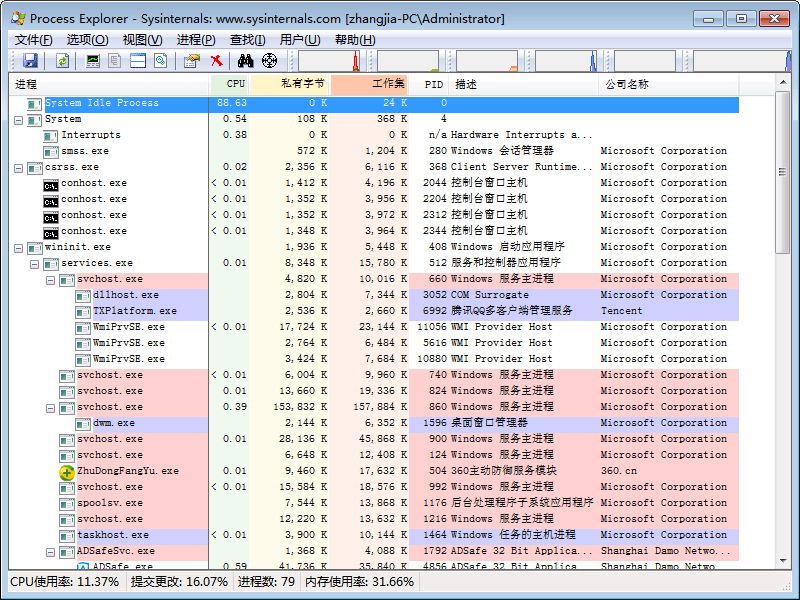Open the 文件(F) menu

33,40
